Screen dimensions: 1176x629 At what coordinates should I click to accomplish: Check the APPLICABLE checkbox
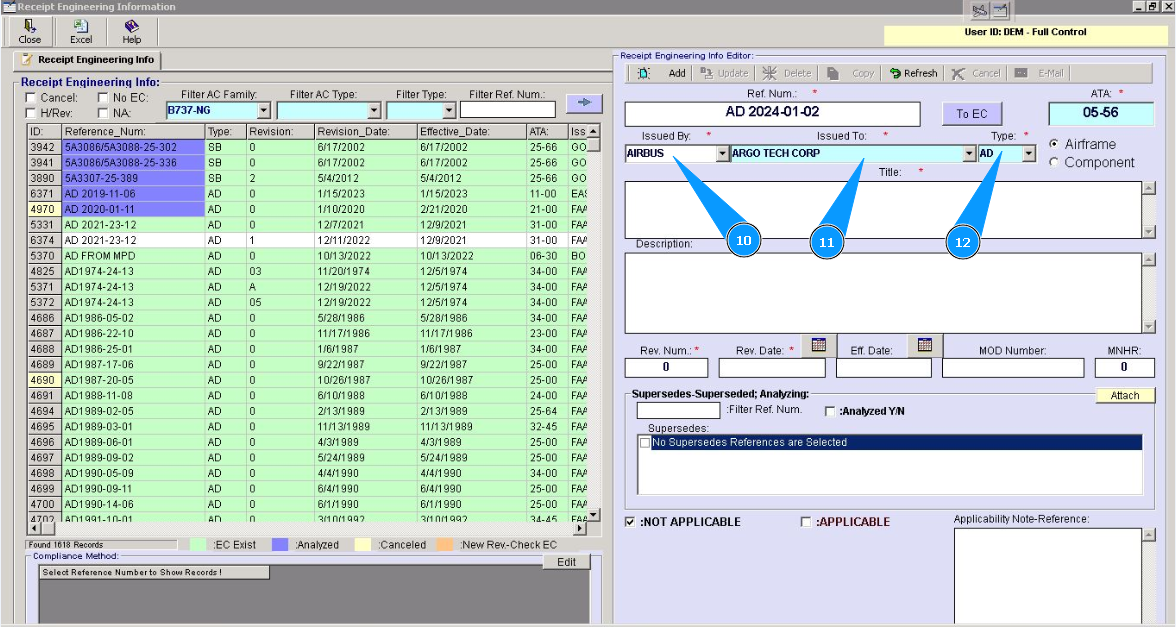(806, 522)
